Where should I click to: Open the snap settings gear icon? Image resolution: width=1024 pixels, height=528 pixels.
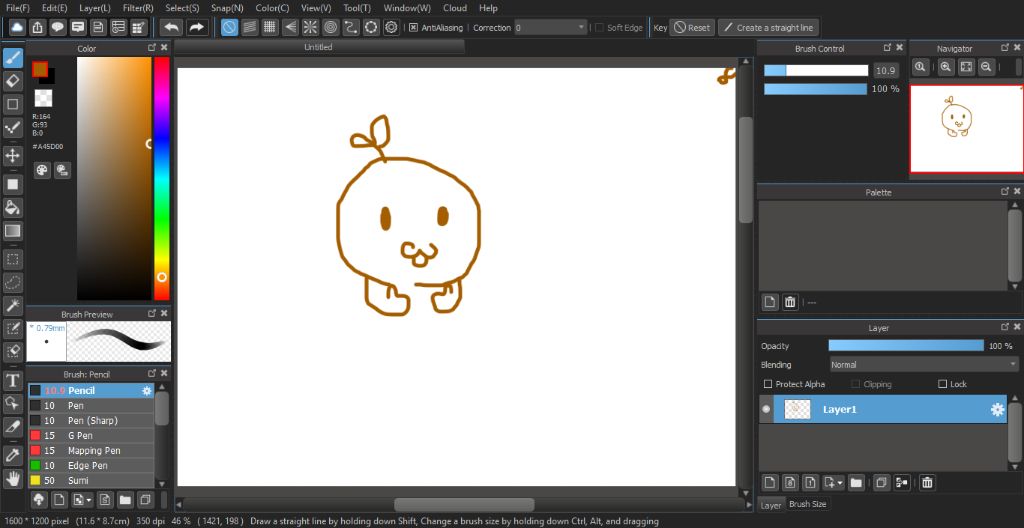(391, 27)
